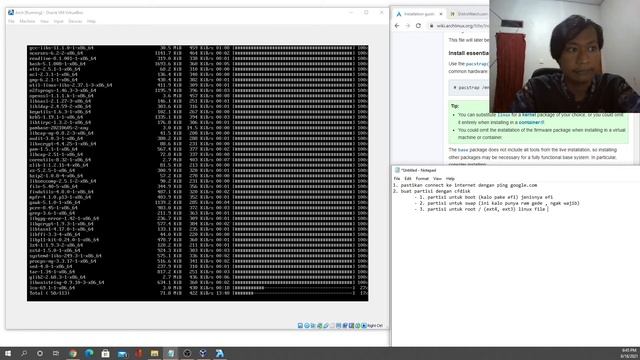Open Notepad's Help menu

tap(450, 179)
